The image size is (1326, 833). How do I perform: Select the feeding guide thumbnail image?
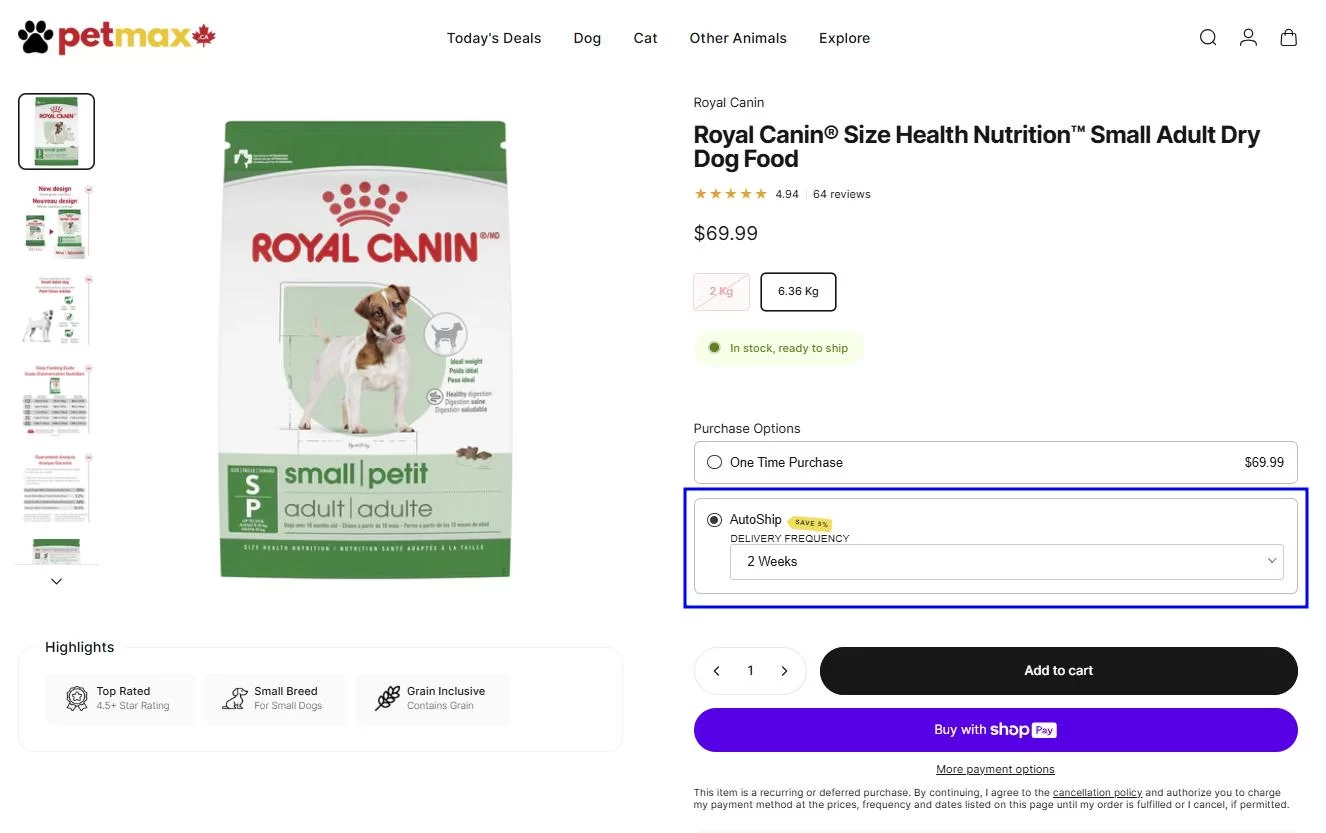(56, 398)
